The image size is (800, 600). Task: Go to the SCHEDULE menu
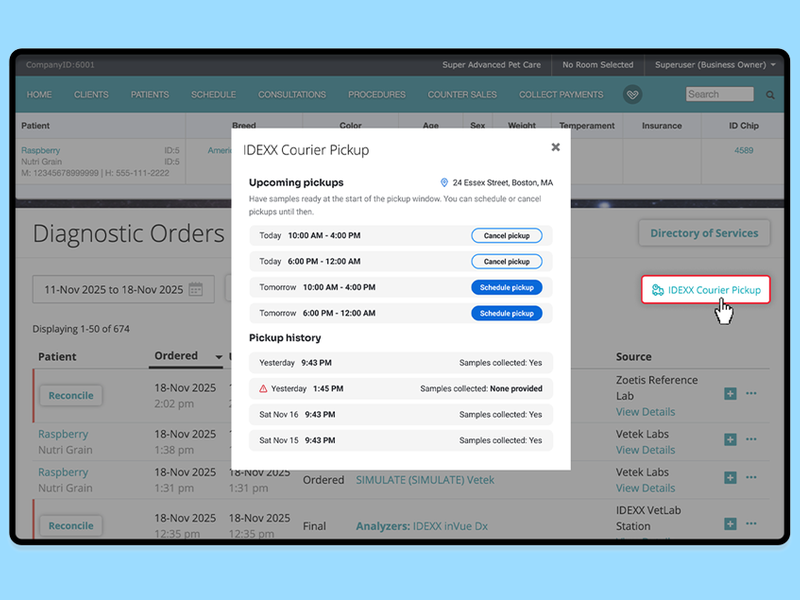[213, 94]
